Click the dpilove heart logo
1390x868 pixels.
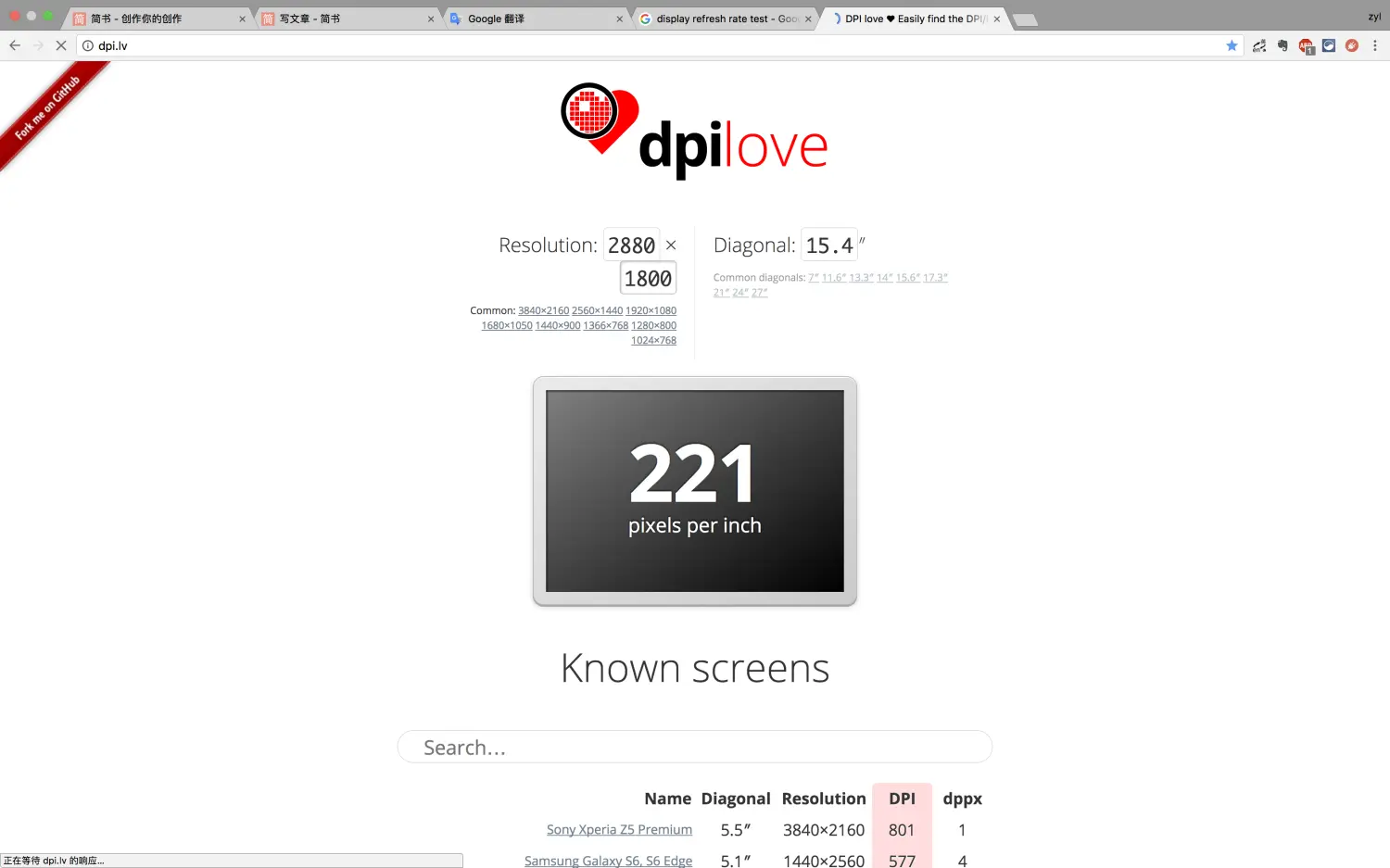695,130
